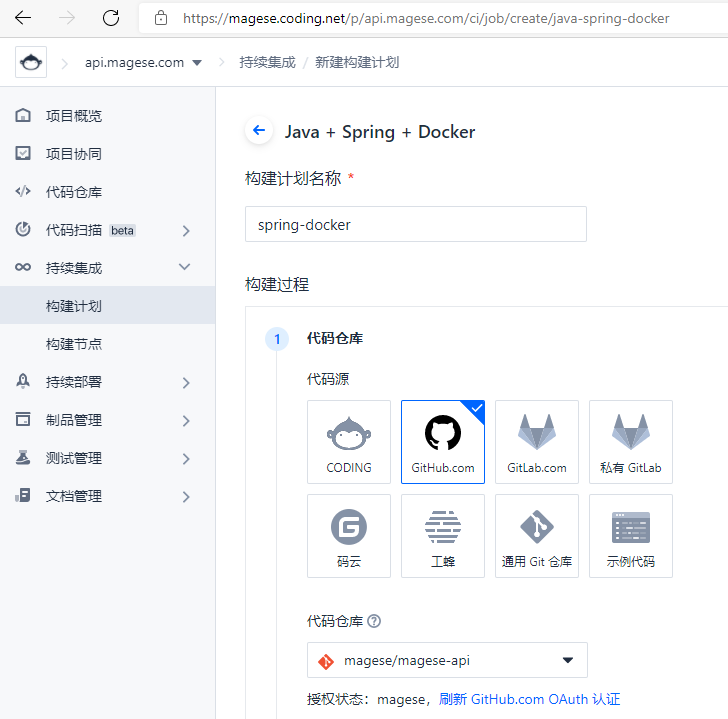Click the 项目概览 home icon

[x=23, y=115]
